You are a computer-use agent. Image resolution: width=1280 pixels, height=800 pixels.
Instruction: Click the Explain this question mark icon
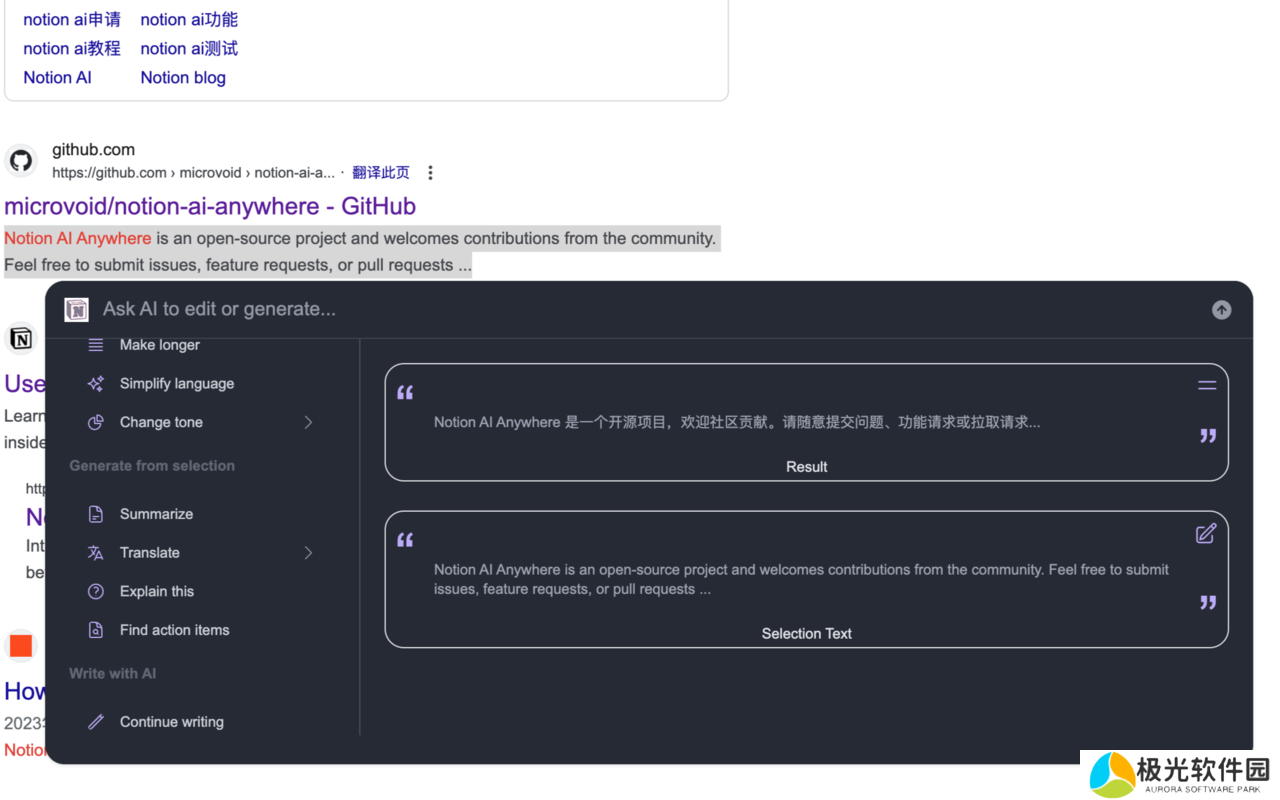tap(96, 591)
